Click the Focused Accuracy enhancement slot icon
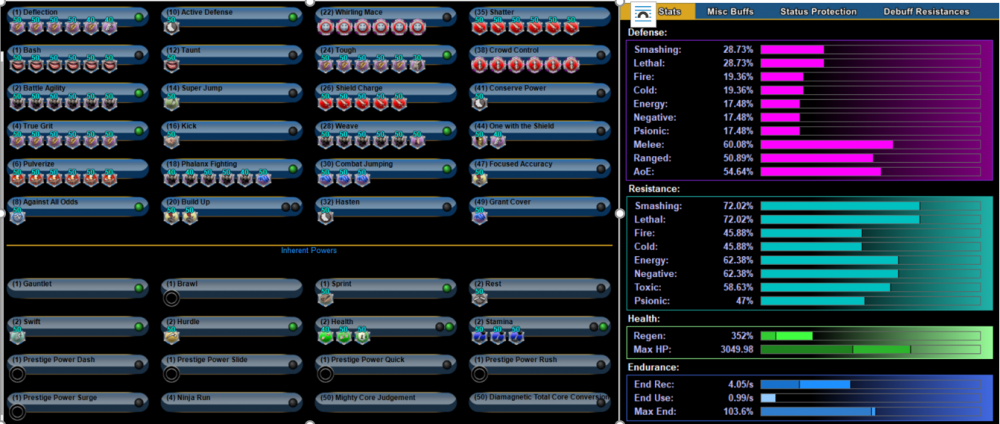The width and height of the screenshot is (1000, 424). [x=480, y=179]
